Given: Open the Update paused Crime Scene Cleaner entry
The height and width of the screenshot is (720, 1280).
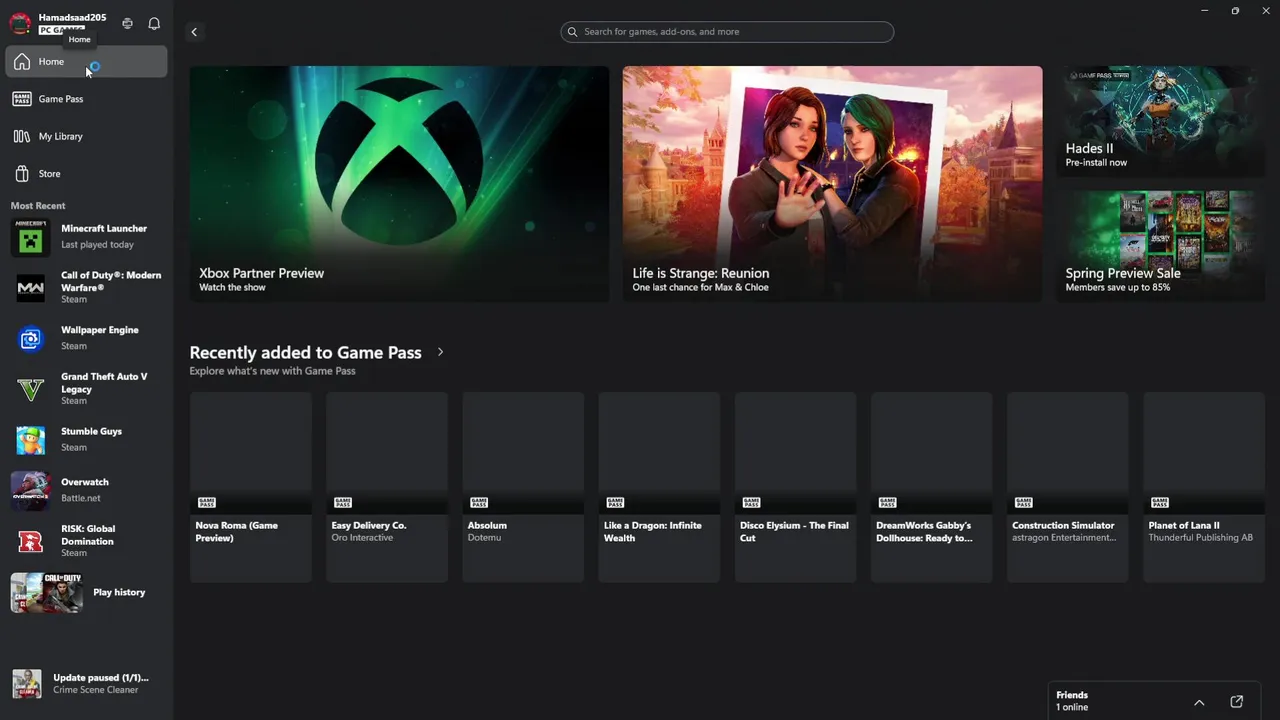Looking at the screenshot, I should [86, 684].
